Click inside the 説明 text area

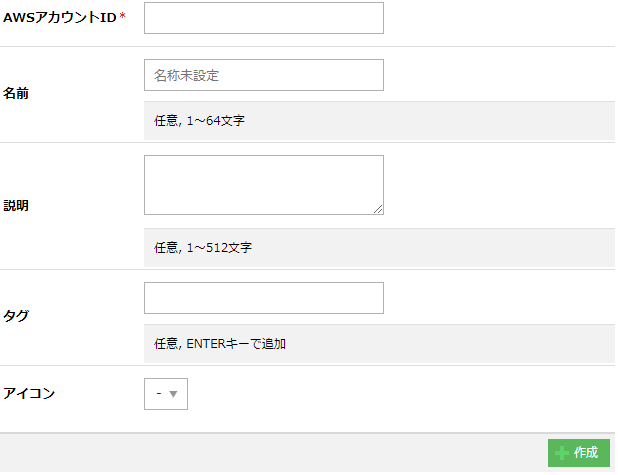pyautogui.click(x=263, y=184)
